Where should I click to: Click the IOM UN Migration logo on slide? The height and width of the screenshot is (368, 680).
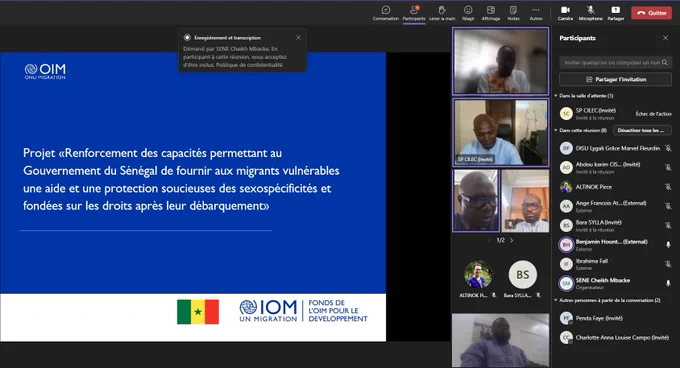pos(268,311)
